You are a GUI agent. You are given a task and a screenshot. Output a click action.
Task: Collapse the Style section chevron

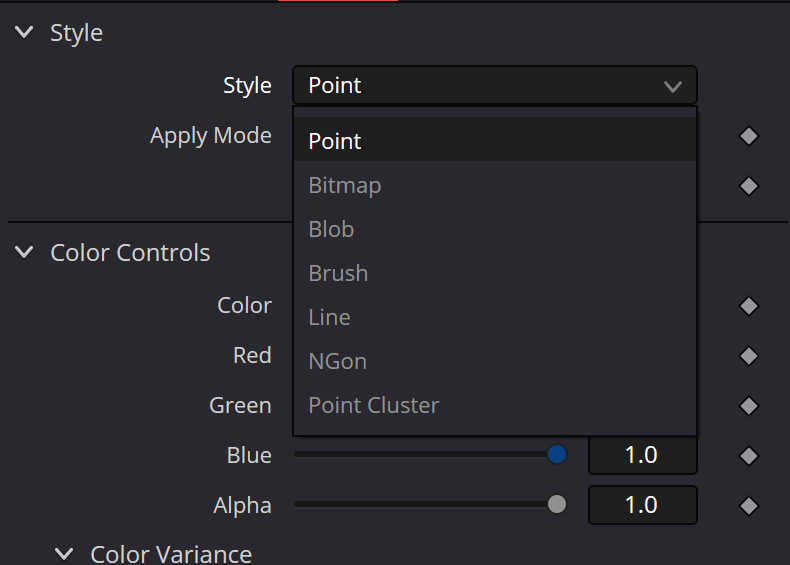point(24,33)
